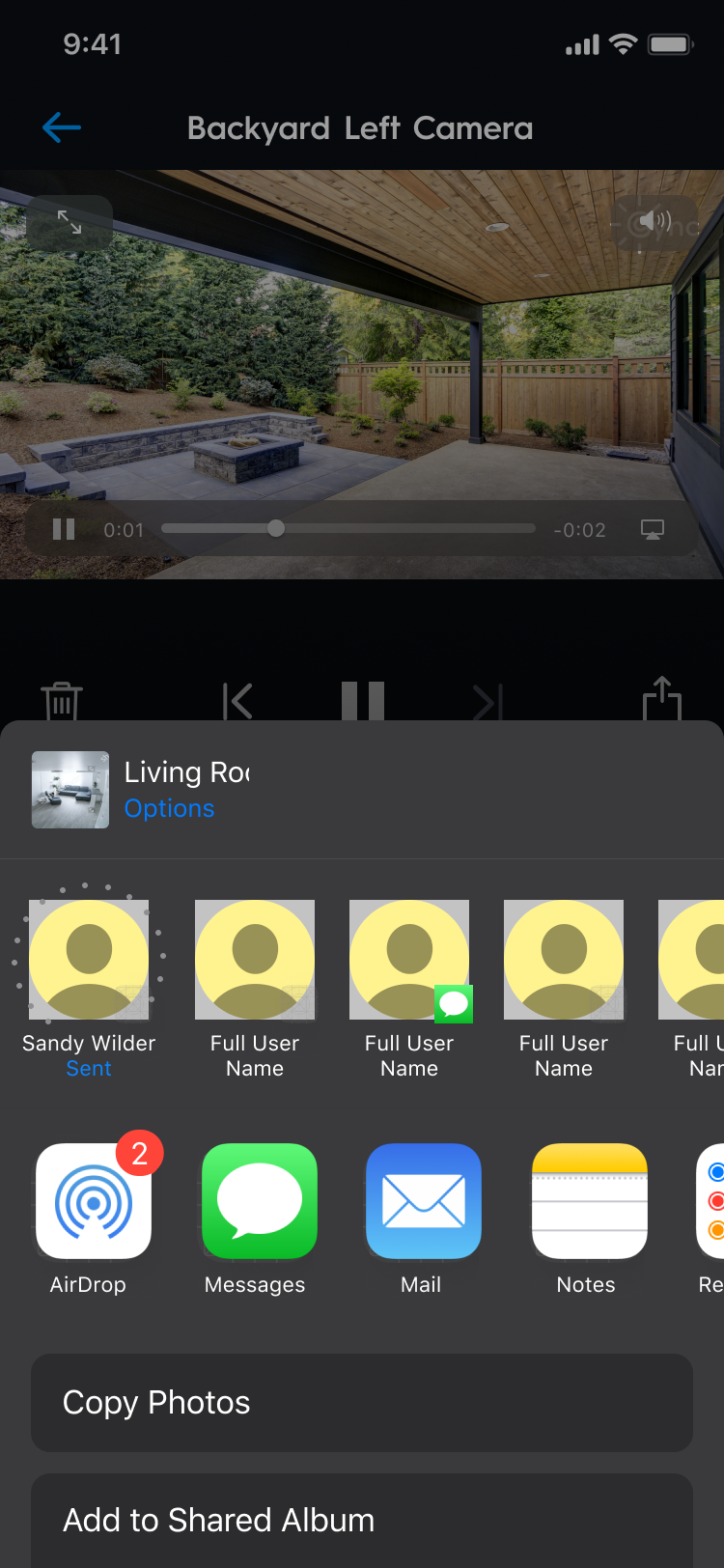Expand video to fullscreen
724x1568 pixels.
click(70, 223)
